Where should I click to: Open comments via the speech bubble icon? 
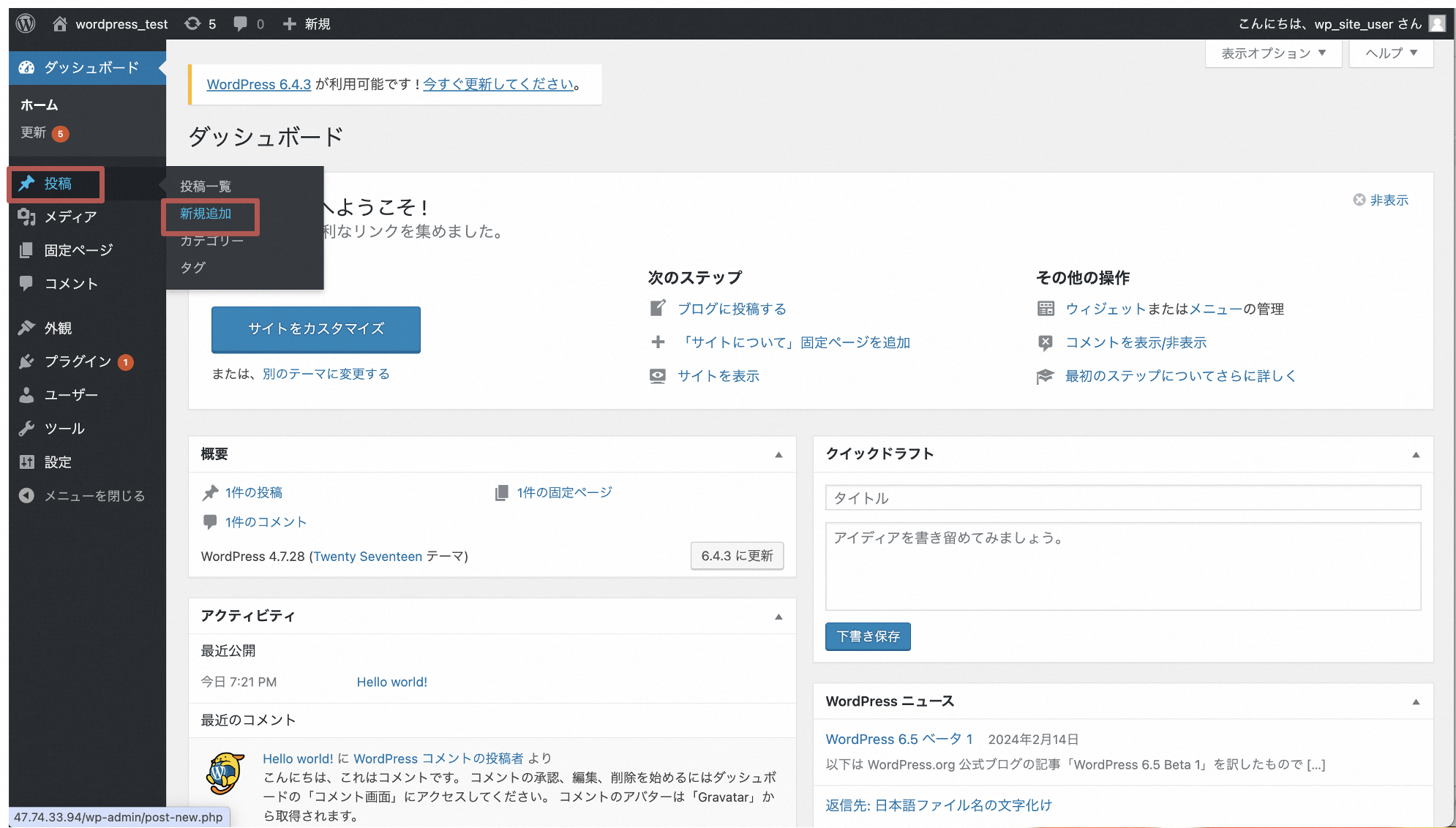point(241,23)
